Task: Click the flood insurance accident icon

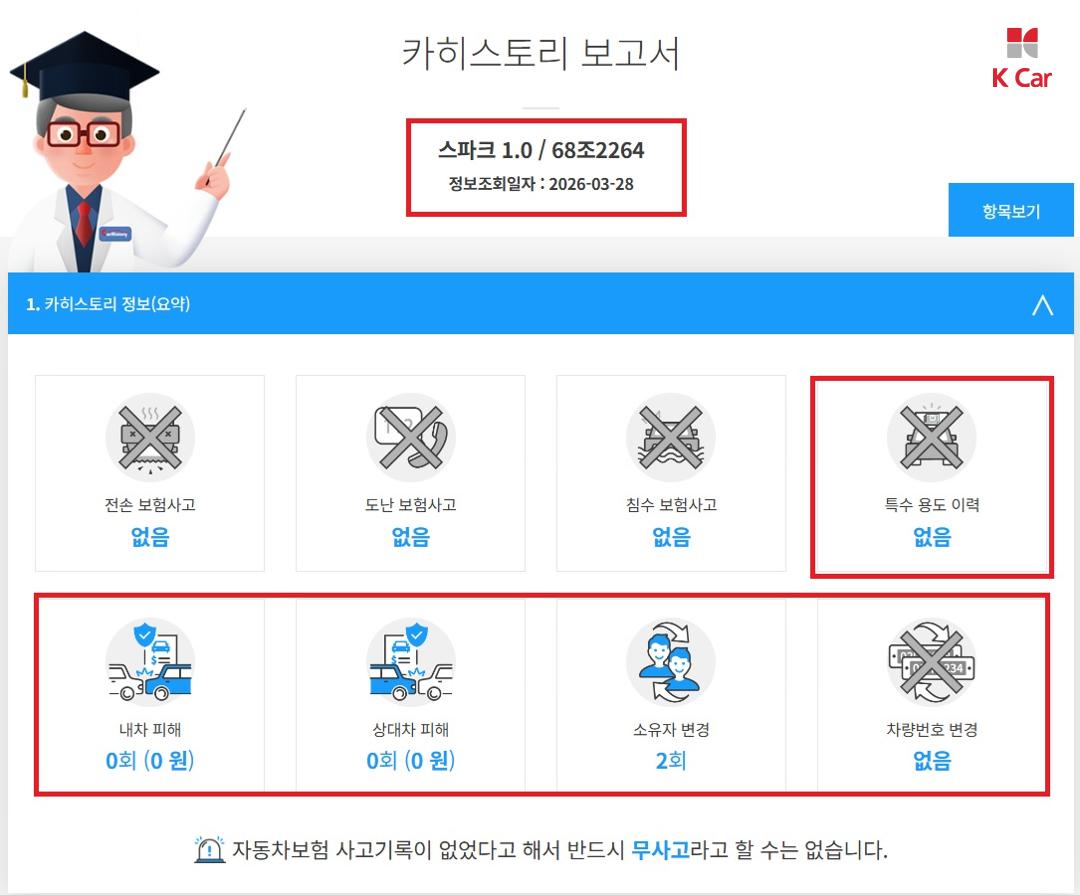Action: click(x=671, y=438)
